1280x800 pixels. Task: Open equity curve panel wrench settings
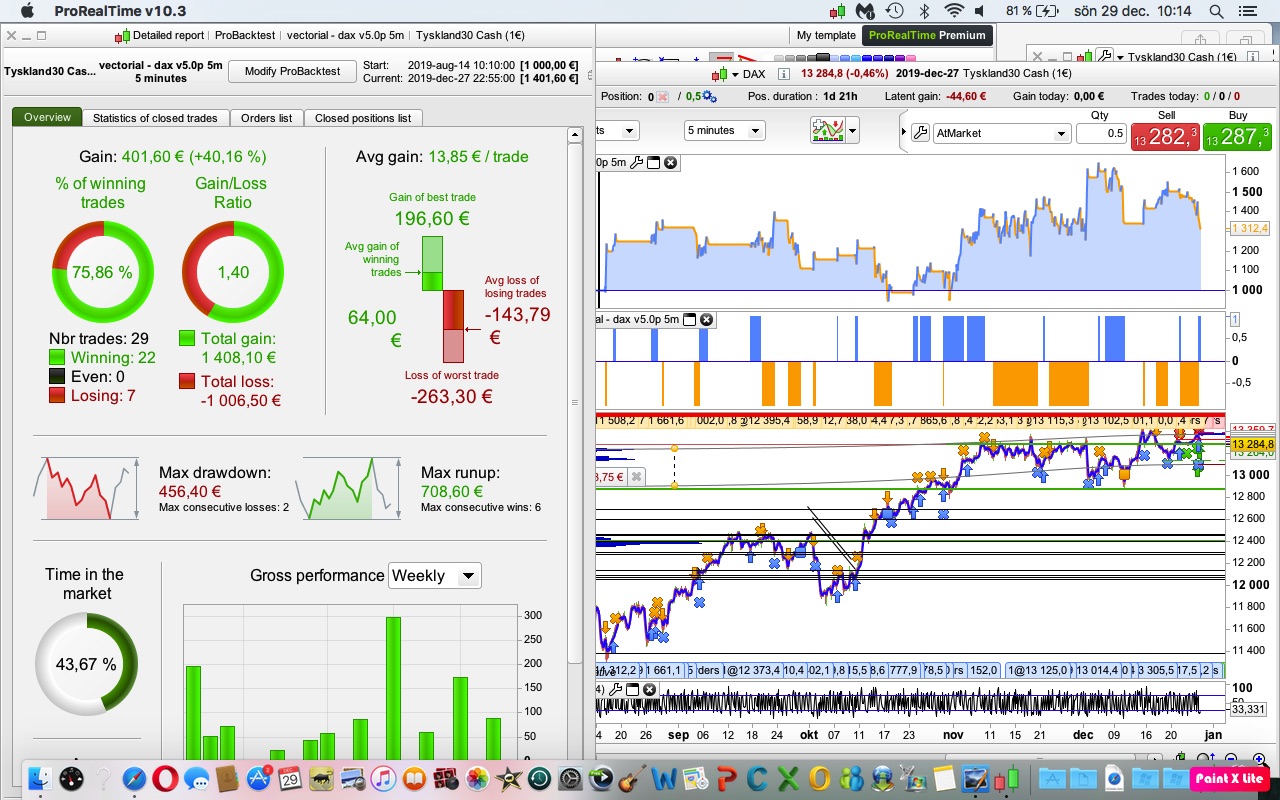[x=636, y=163]
